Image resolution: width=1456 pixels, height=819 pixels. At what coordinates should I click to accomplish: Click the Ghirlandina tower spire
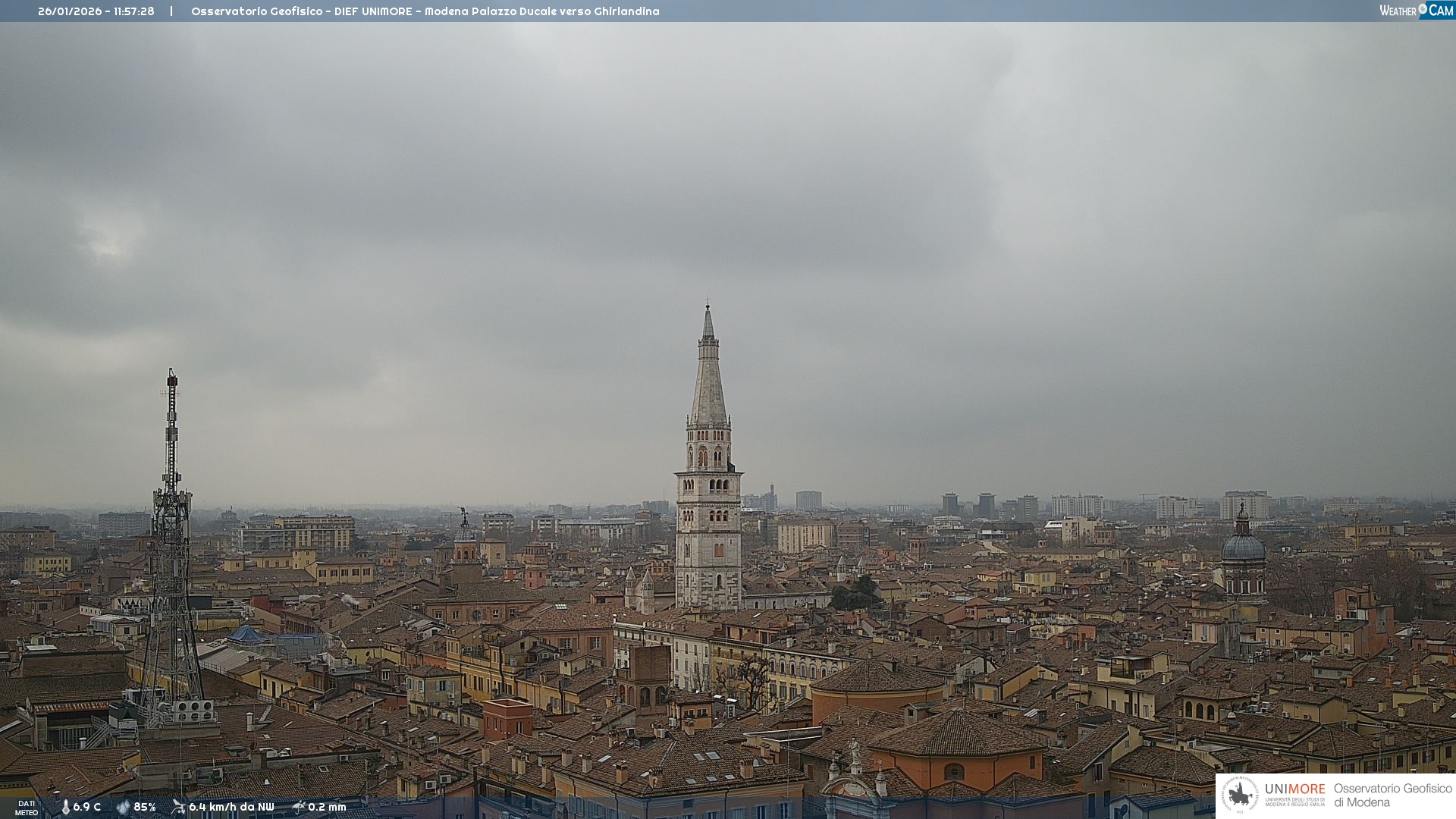(x=708, y=379)
